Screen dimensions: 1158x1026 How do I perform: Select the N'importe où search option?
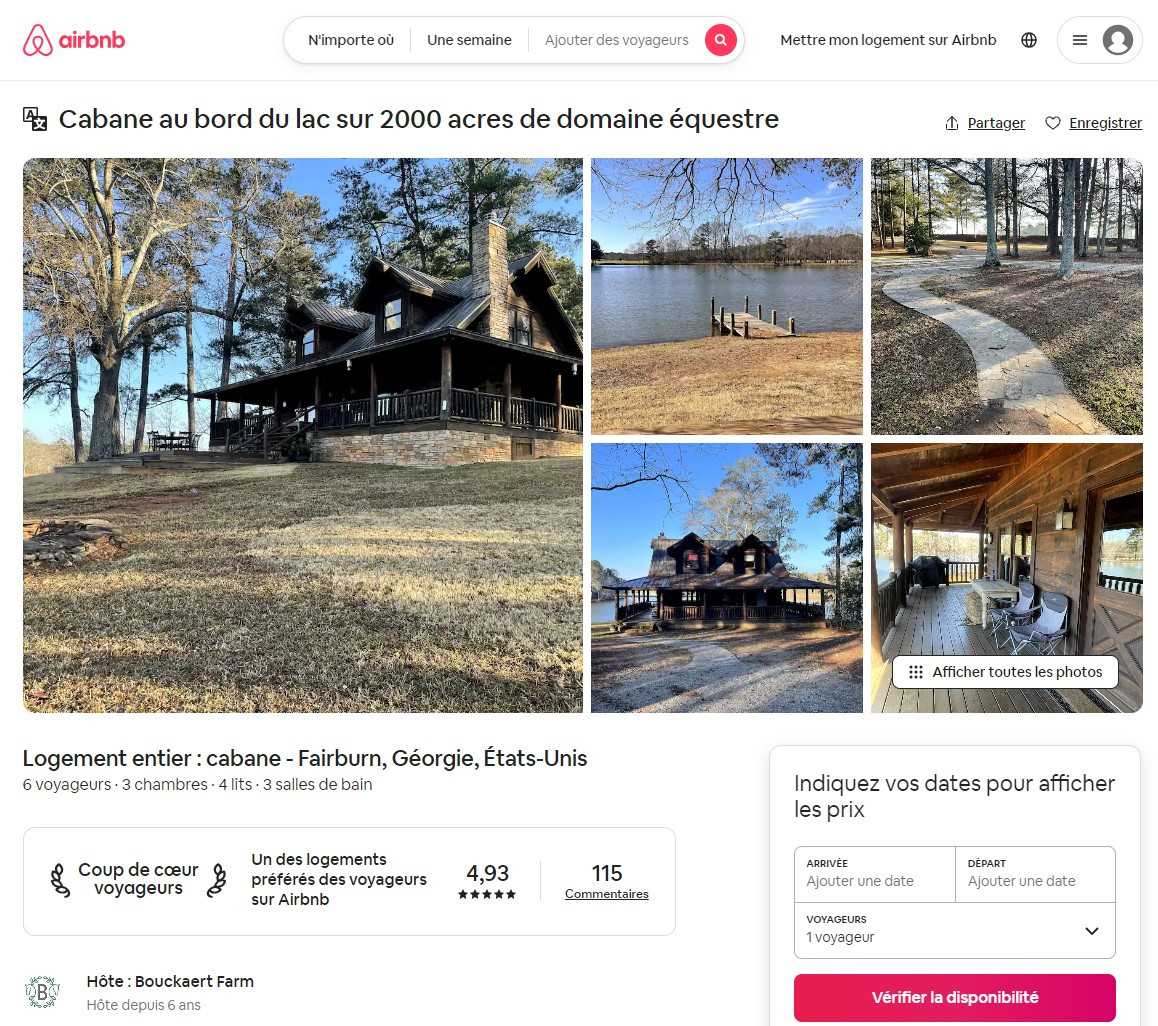[351, 40]
